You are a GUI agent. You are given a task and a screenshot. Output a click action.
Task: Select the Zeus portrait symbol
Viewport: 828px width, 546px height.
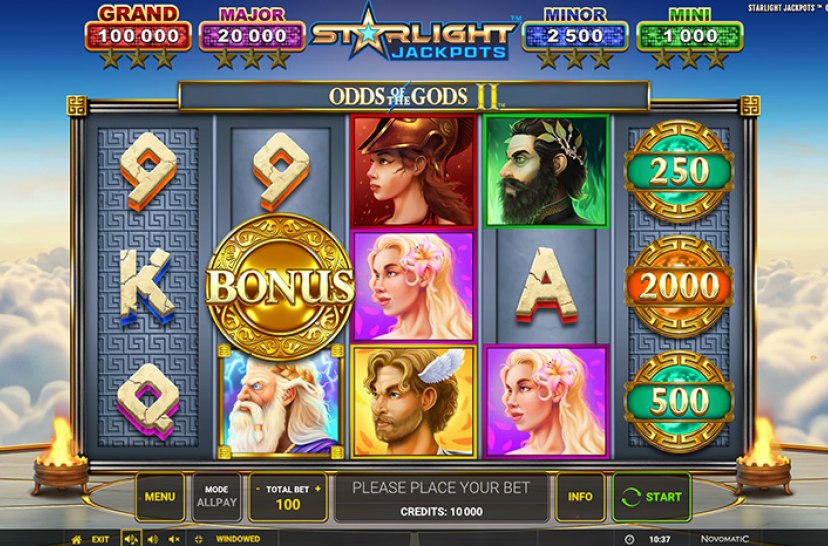click(x=281, y=401)
